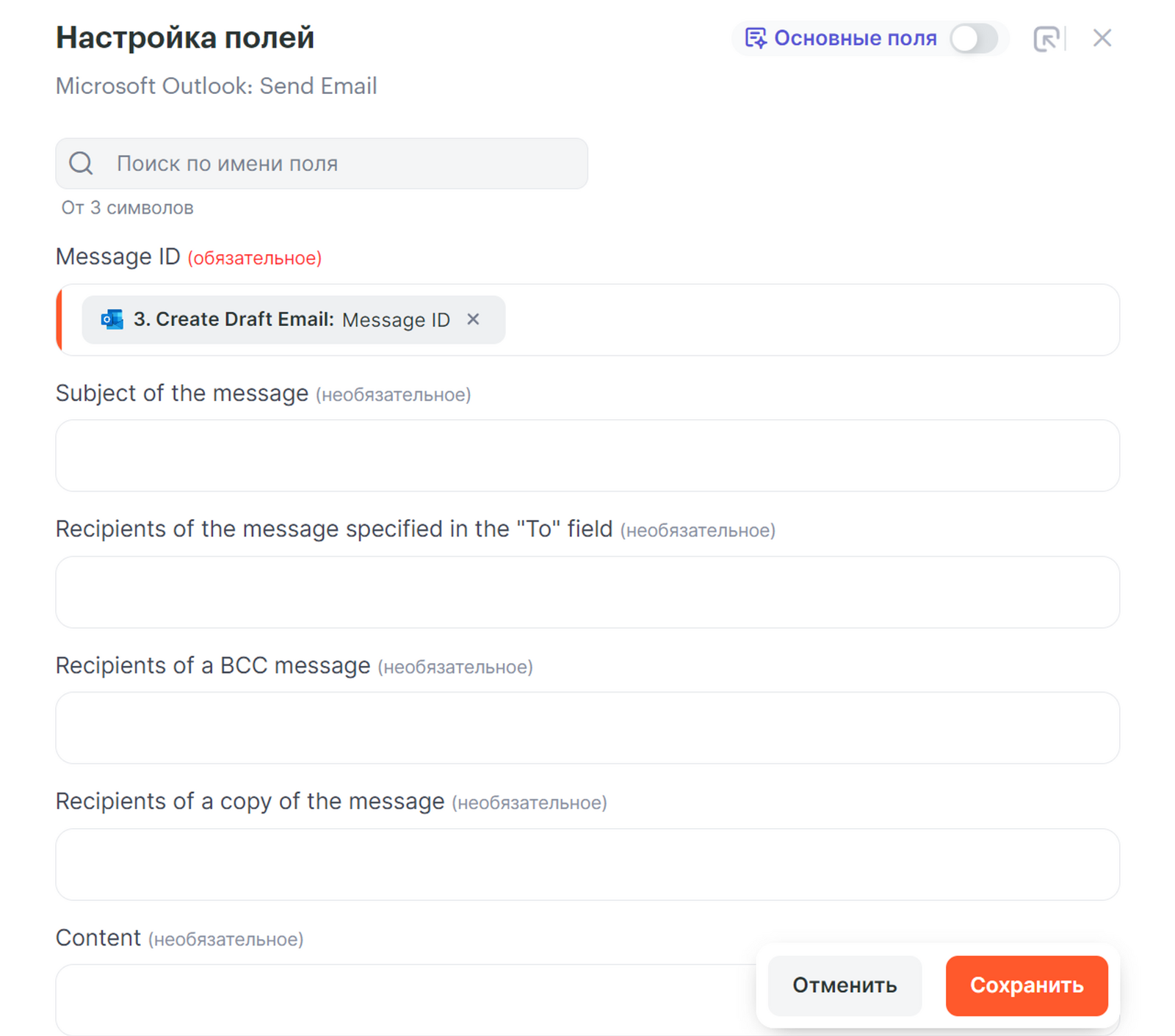This screenshot has height=1036, width=1175.
Task: Click the Subject of the message input
Action: (x=587, y=456)
